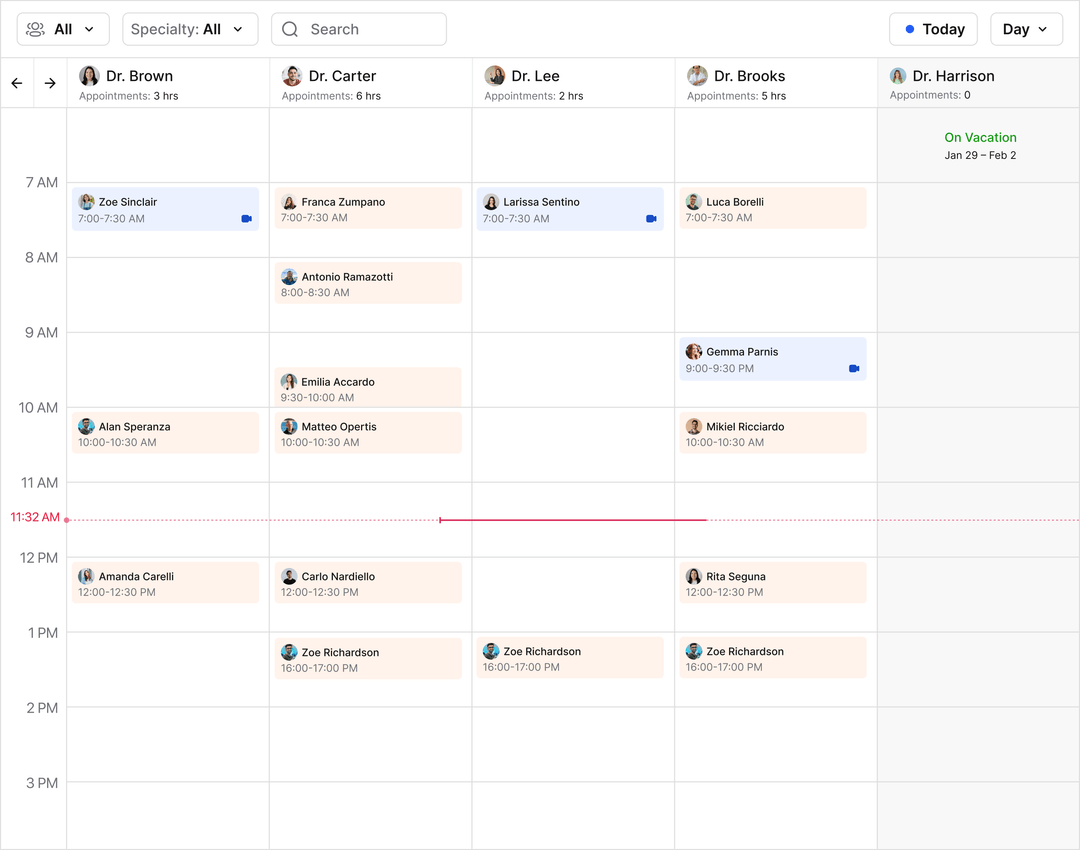Image resolution: width=1080 pixels, height=850 pixels.
Task: Click the Dr. Brooks column header name
Action: coord(749,76)
